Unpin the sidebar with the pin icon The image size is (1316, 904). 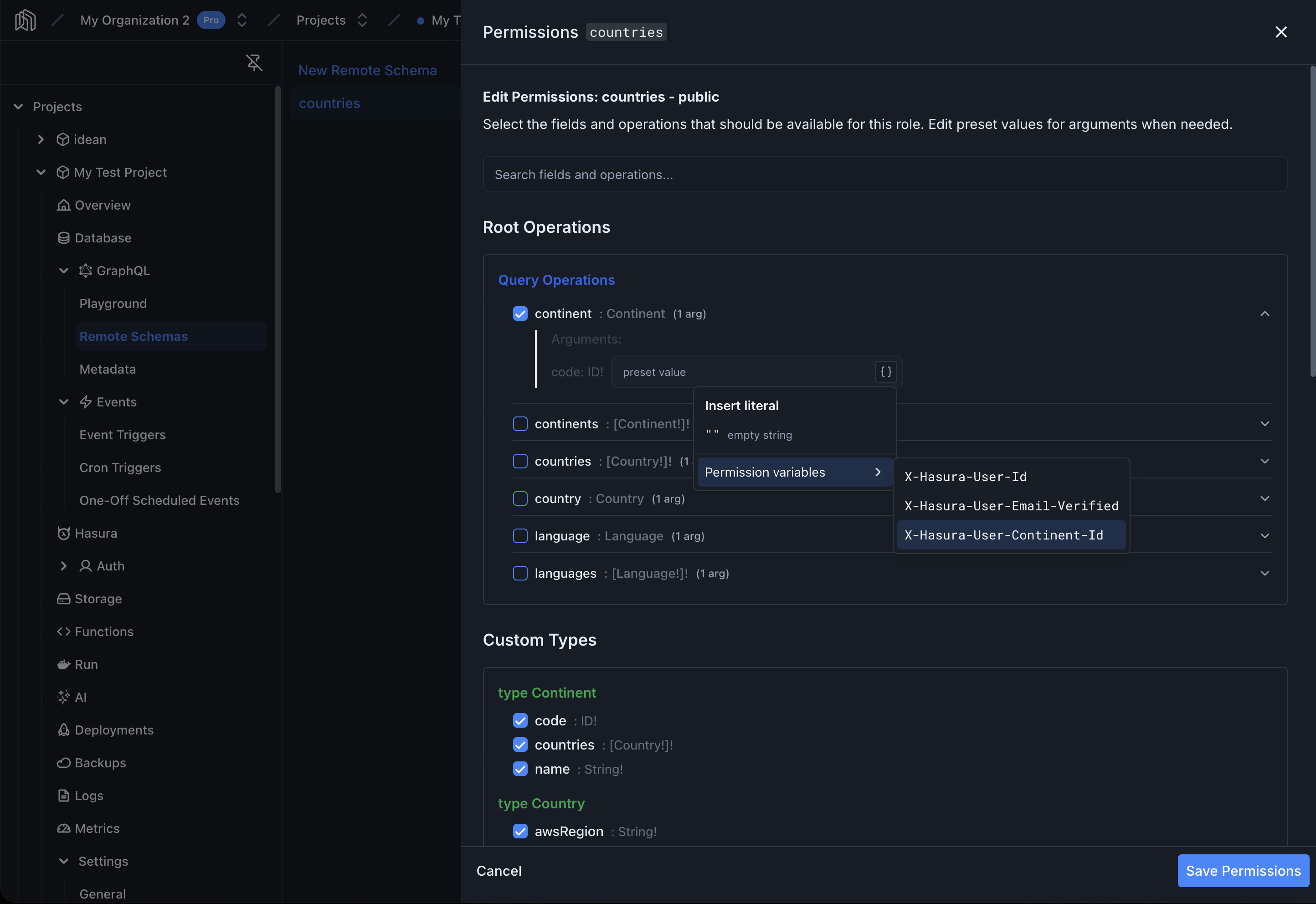[x=254, y=62]
